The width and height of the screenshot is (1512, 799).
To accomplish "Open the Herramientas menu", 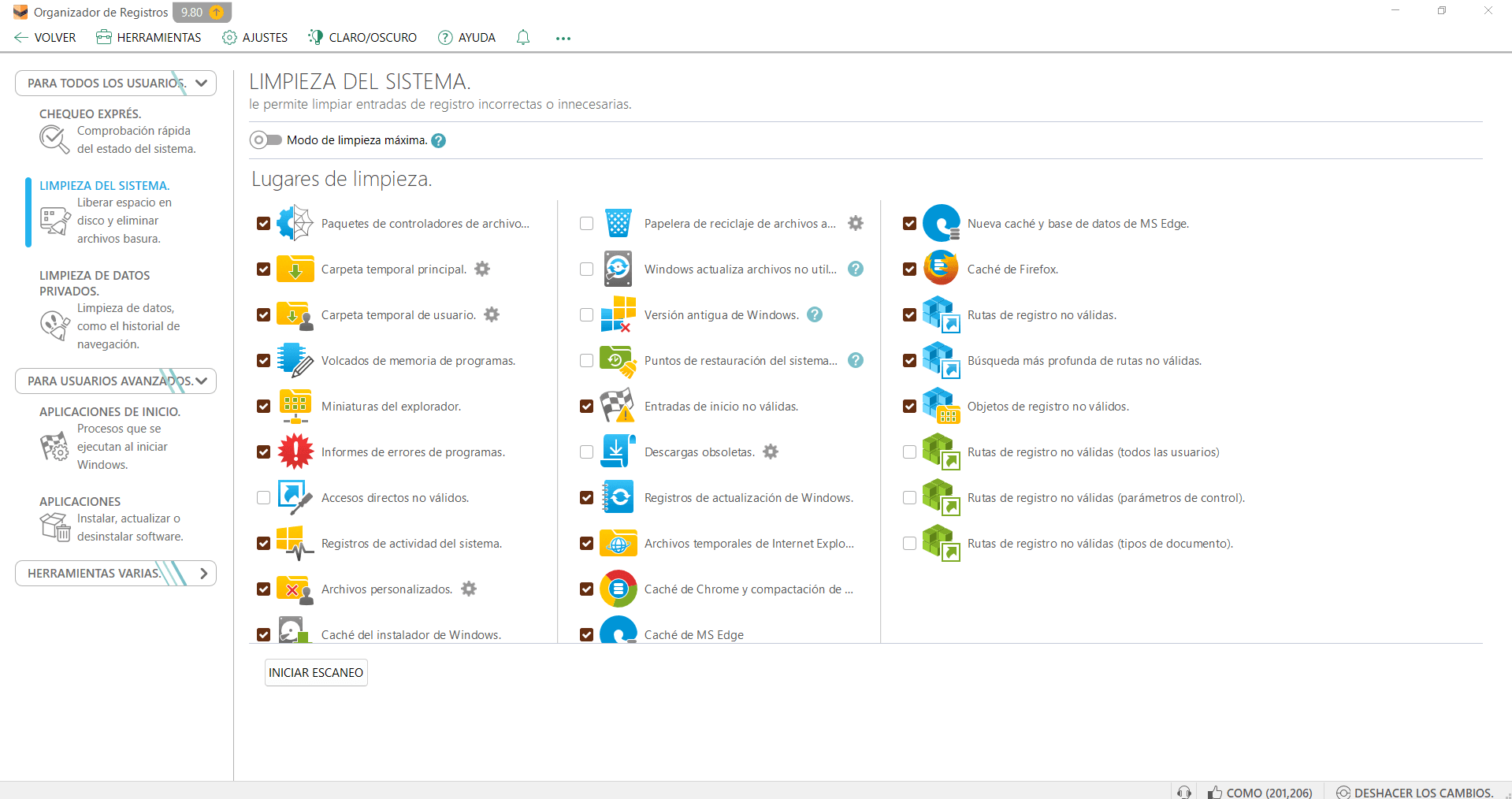I will (x=148, y=37).
